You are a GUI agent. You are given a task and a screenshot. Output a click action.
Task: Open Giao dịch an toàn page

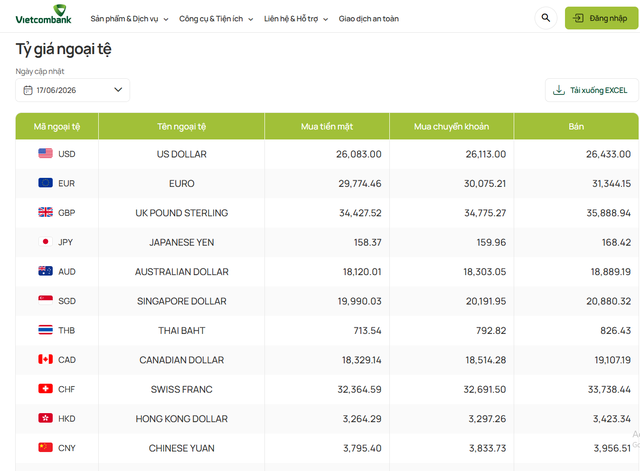(369, 19)
